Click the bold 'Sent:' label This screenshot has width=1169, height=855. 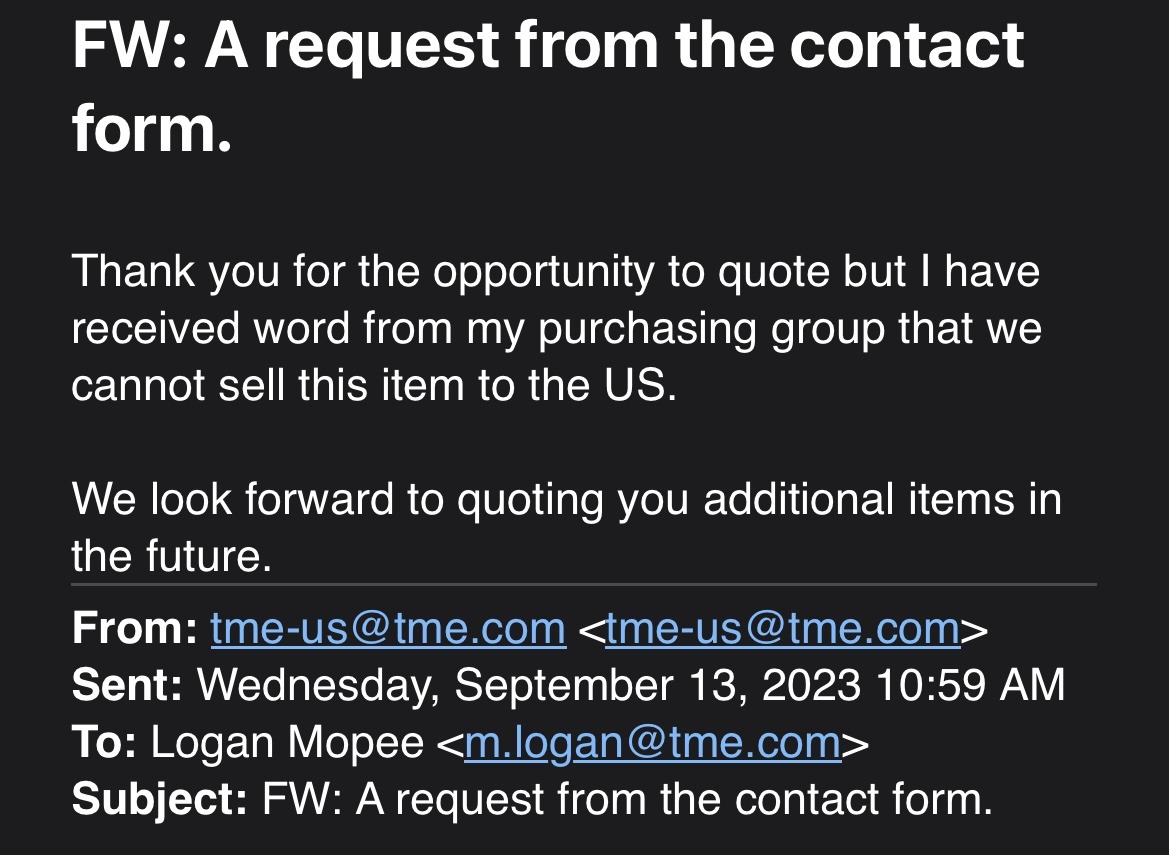point(127,685)
